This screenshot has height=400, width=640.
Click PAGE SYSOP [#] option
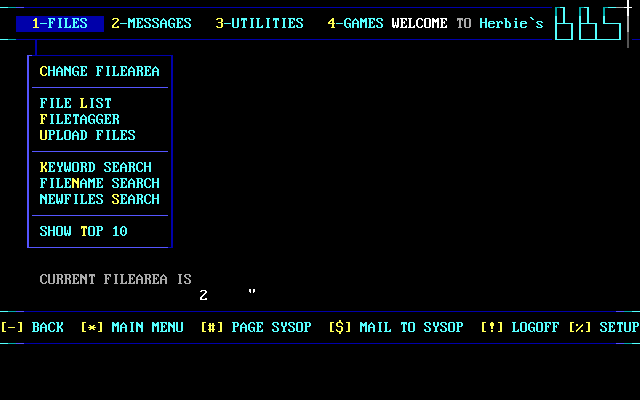pyautogui.click(x=256, y=327)
